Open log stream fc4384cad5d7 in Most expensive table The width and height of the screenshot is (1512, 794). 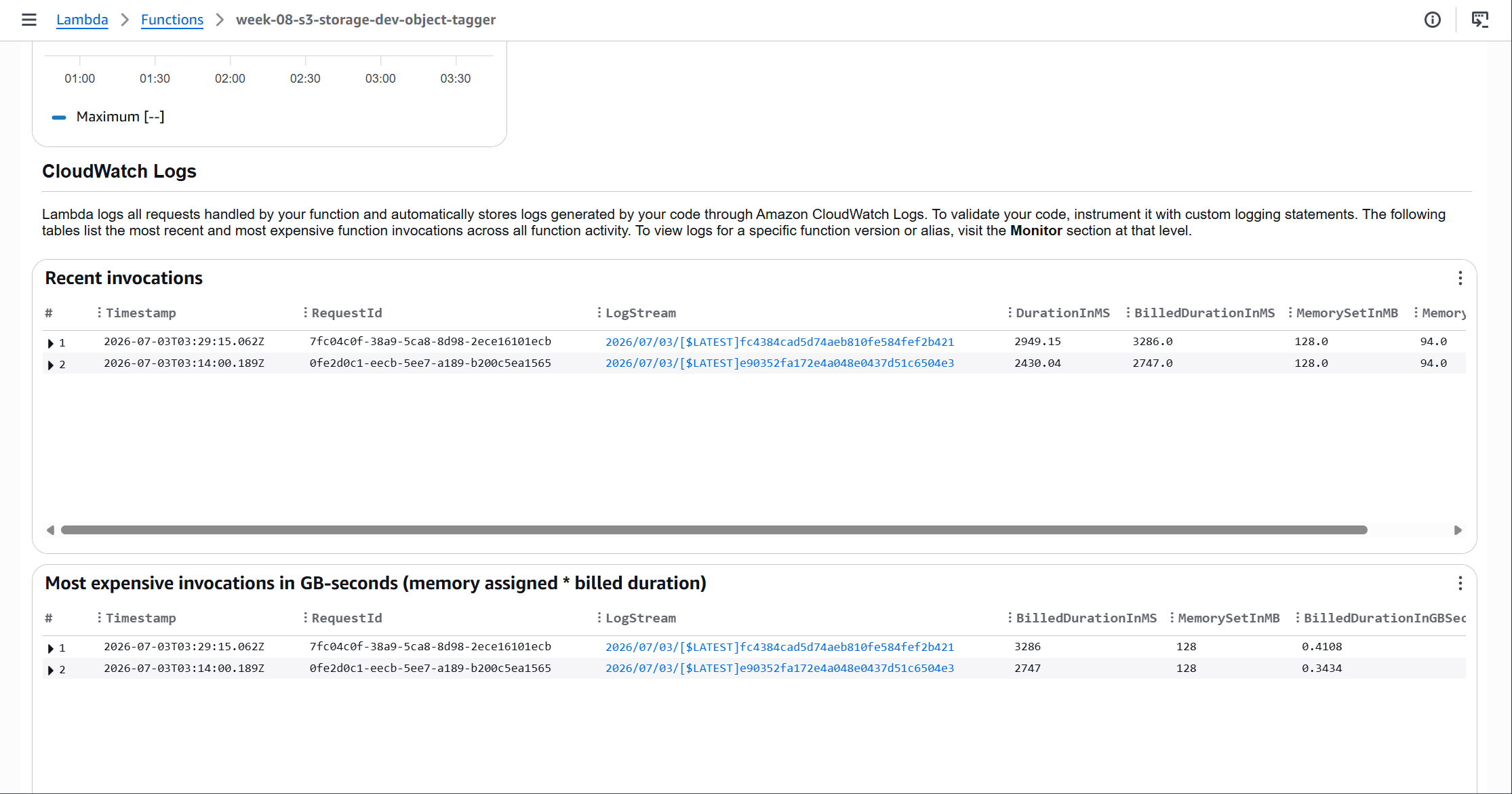coord(780,647)
